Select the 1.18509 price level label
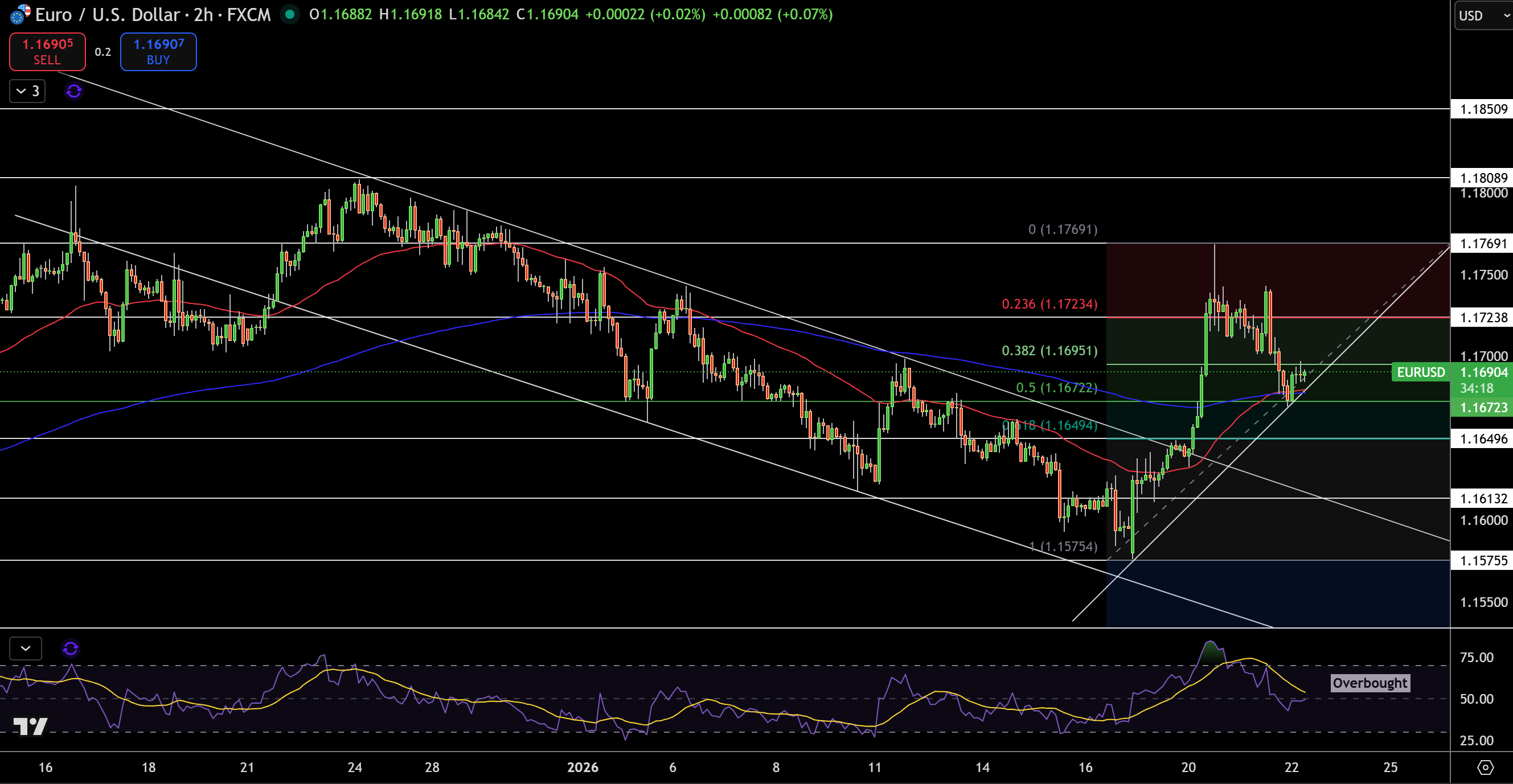Image resolution: width=1513 pixels, height=784 pixels. [x=1482, y=109]
